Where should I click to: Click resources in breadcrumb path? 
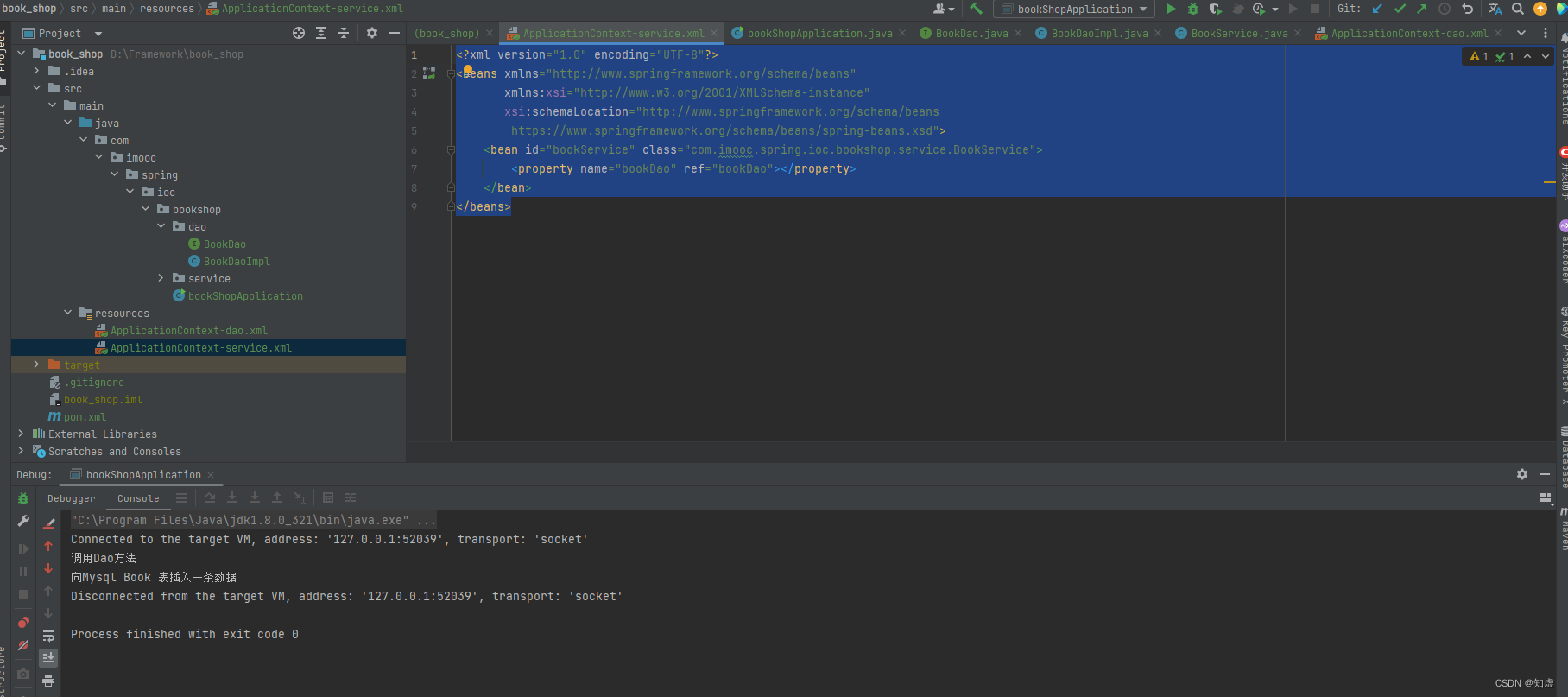(167, 9)
